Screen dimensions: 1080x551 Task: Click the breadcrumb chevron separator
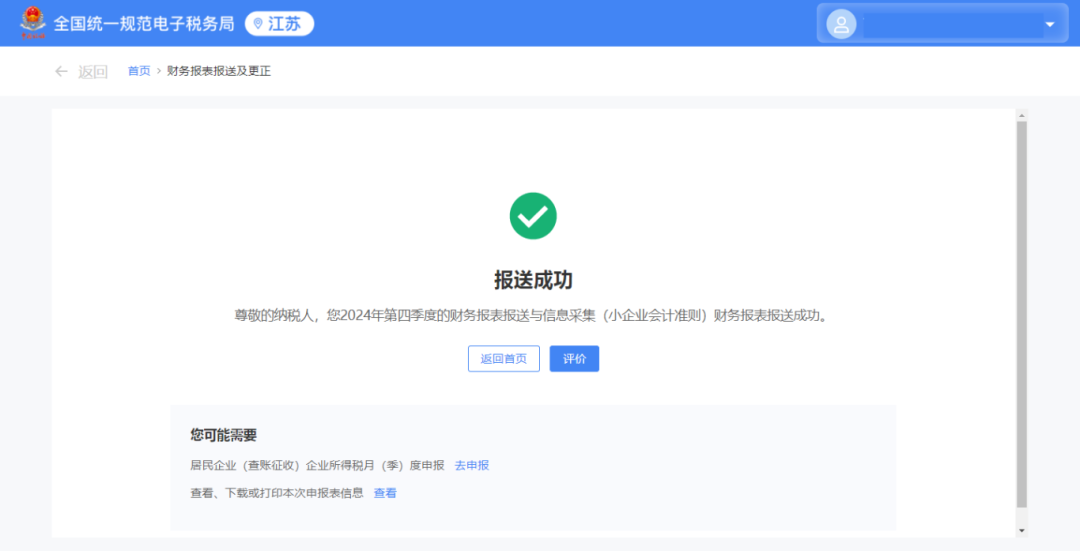tap(158, 71)
